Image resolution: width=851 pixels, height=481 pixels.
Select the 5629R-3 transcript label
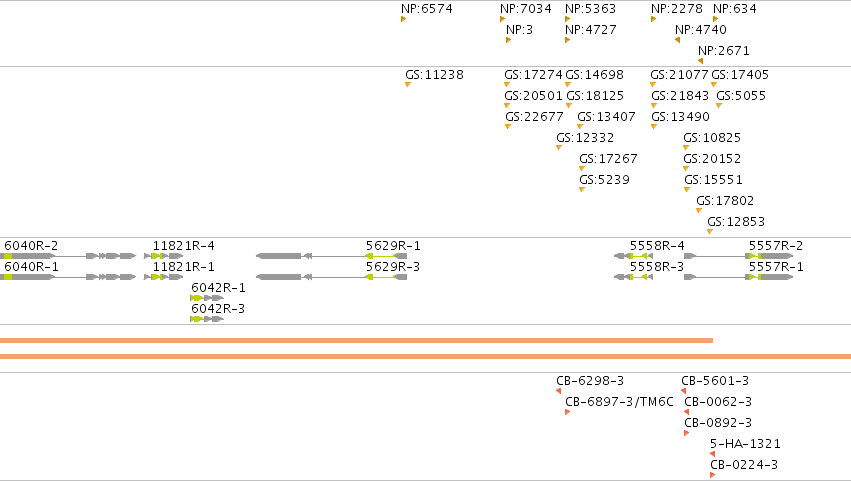coord(393,267)
